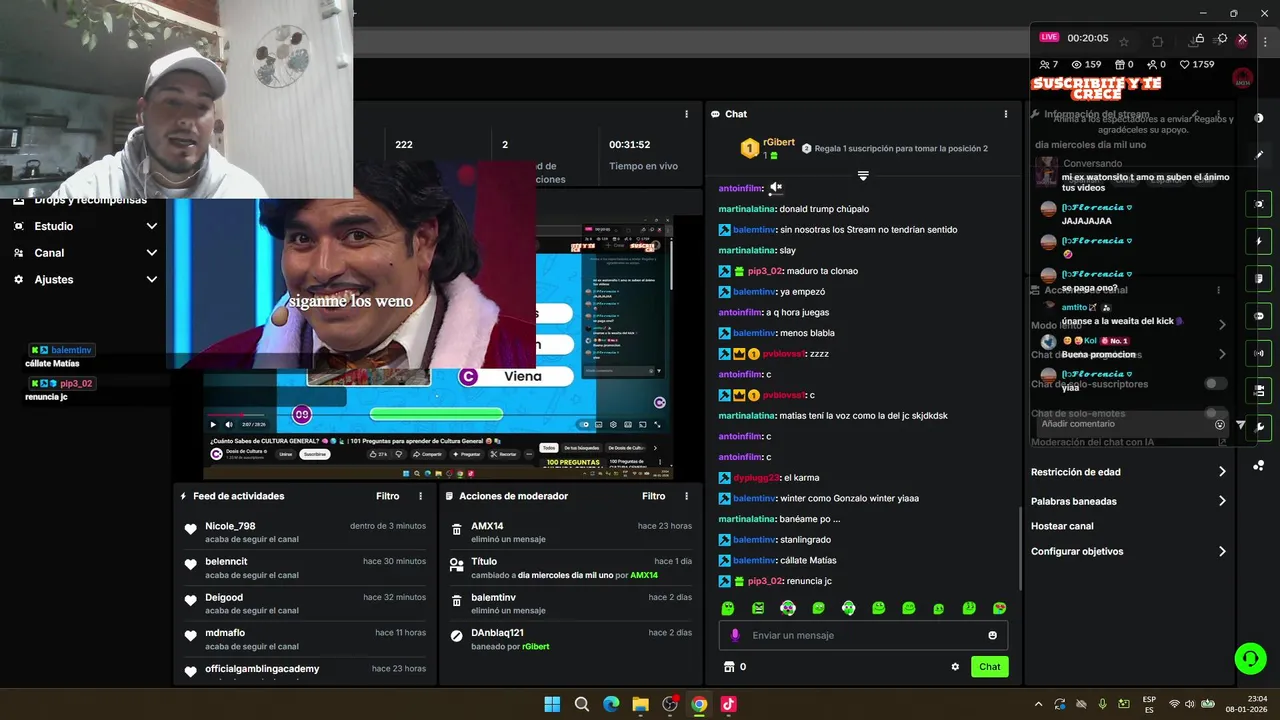Screen dimensions: 1280x720
Task: Click the send arrow next to Añadir comentario
Action: 1241,425
